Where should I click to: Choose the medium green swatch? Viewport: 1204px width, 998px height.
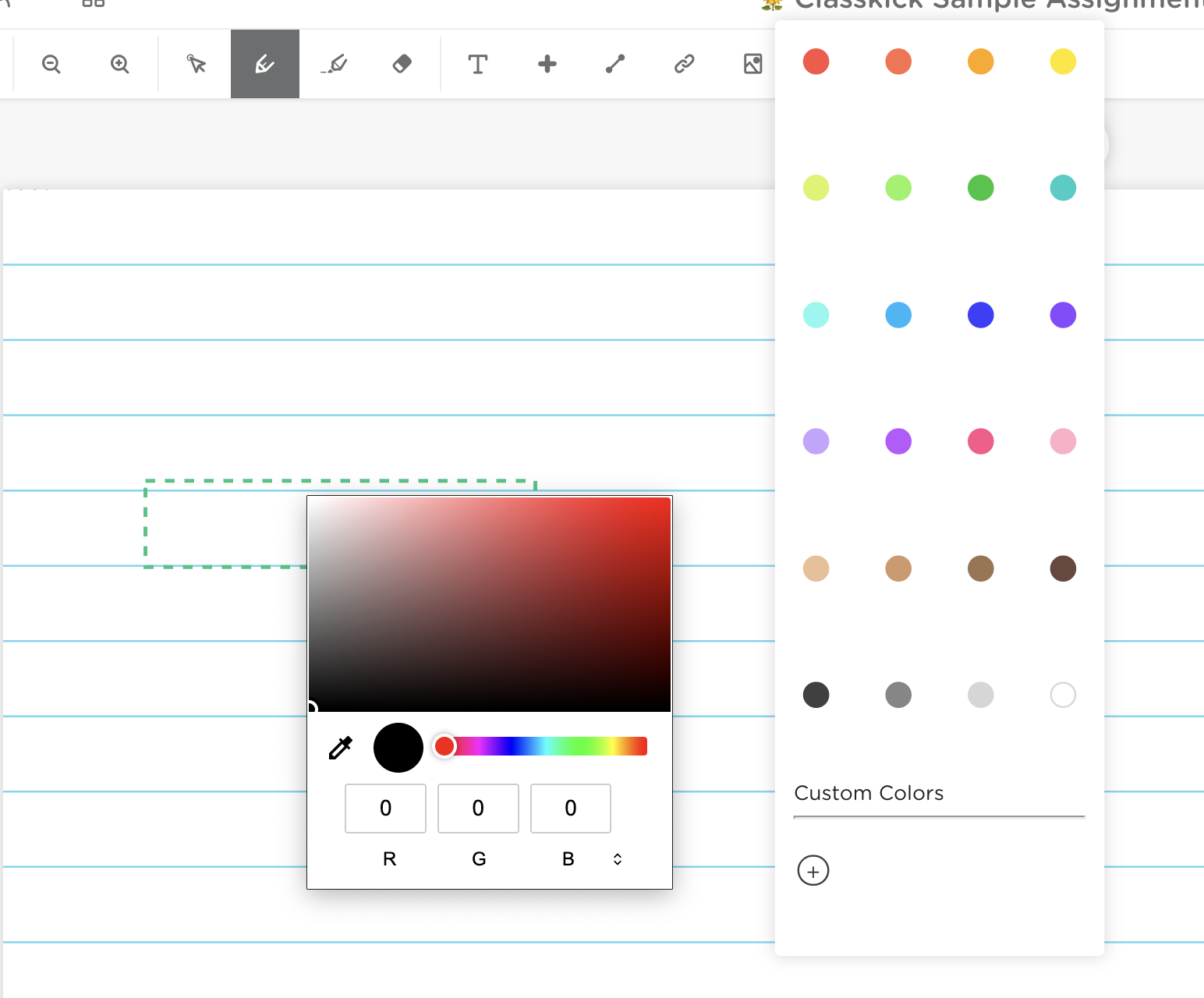(x=981, y=188)
